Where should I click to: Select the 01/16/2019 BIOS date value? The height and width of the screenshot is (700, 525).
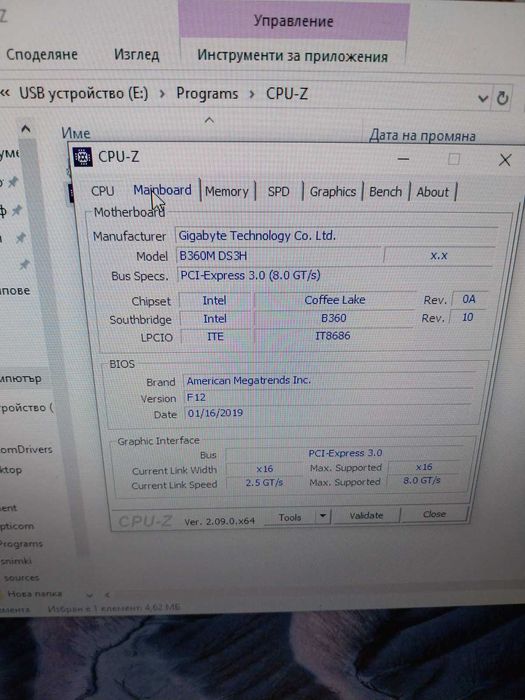point(328,413)
